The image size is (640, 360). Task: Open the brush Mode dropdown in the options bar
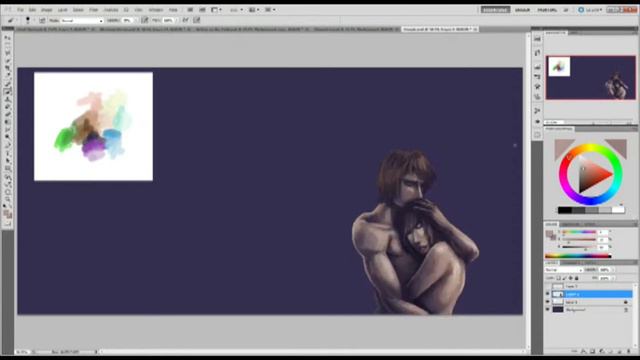pyautogui.click(x=82, y=20)
